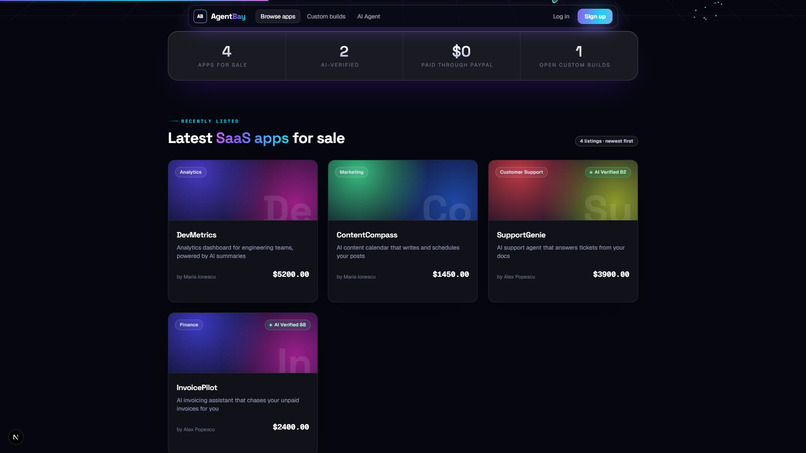Click 'by Alex Popescu' on InvoicePilot card
This screenshot has height=453, width=806.
click(x=195, y=429)
